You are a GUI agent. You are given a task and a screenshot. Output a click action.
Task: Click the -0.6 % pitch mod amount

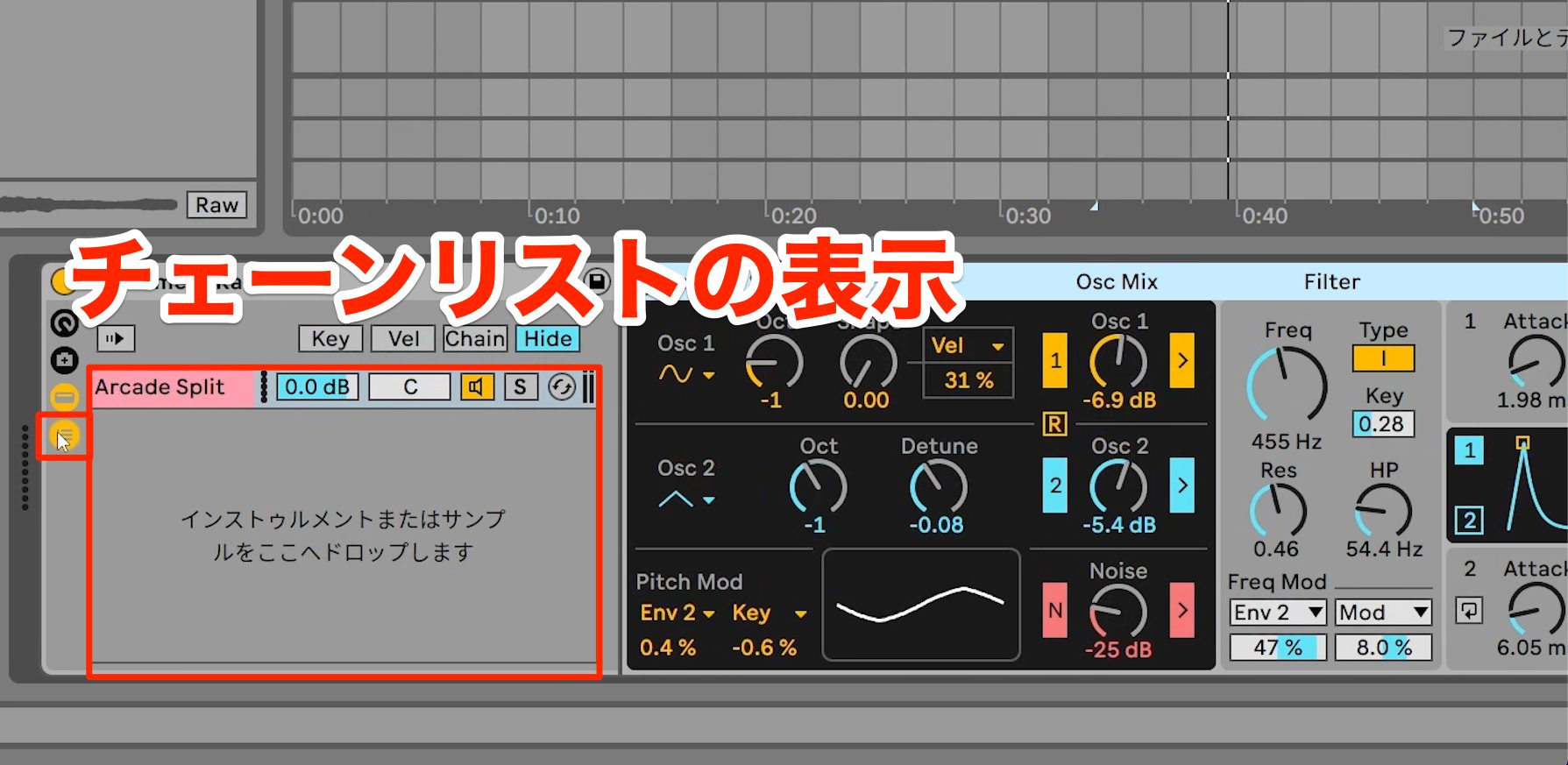[764, 648]
